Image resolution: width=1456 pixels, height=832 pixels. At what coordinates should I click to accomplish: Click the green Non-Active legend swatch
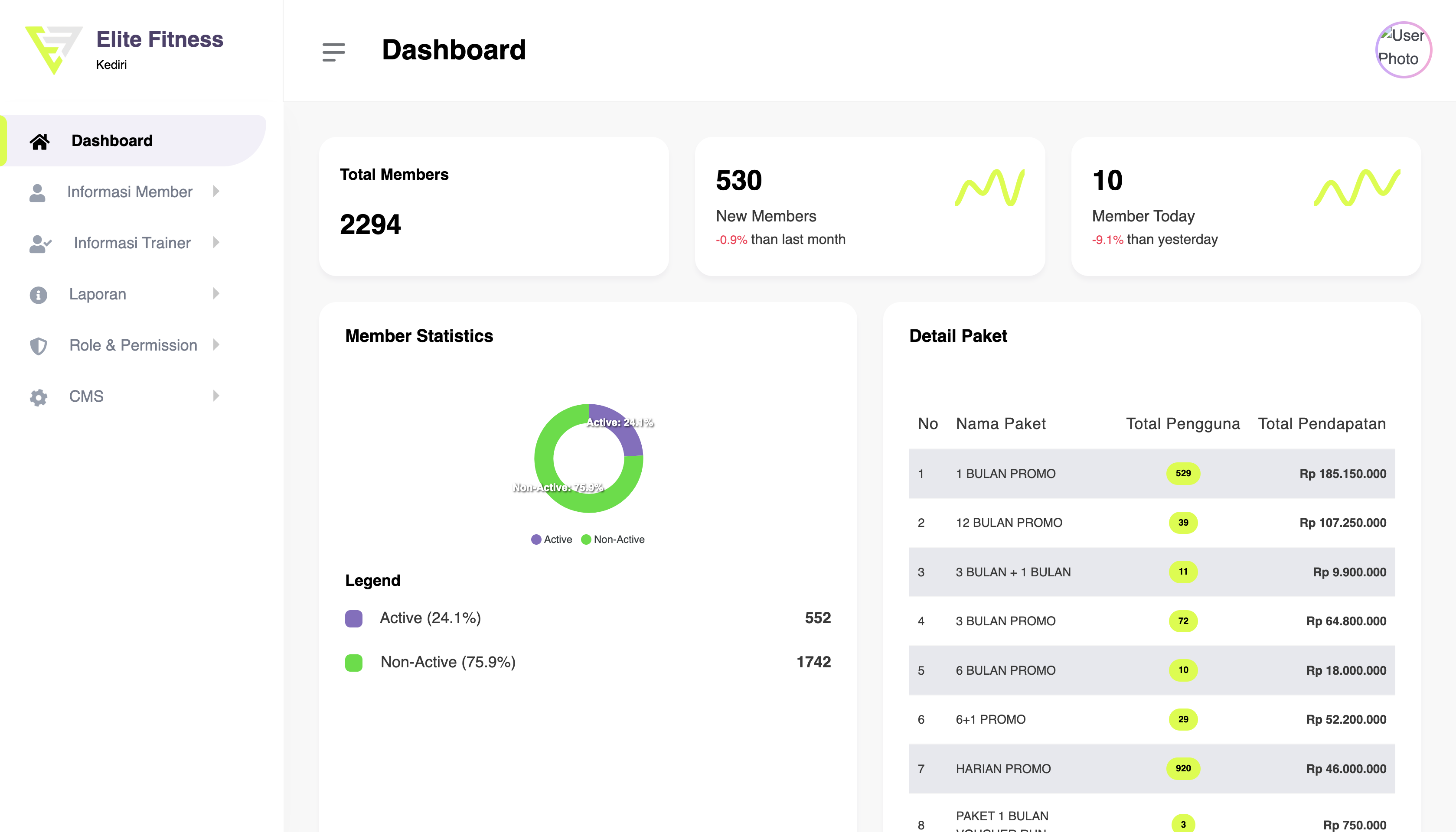[354, 662]
